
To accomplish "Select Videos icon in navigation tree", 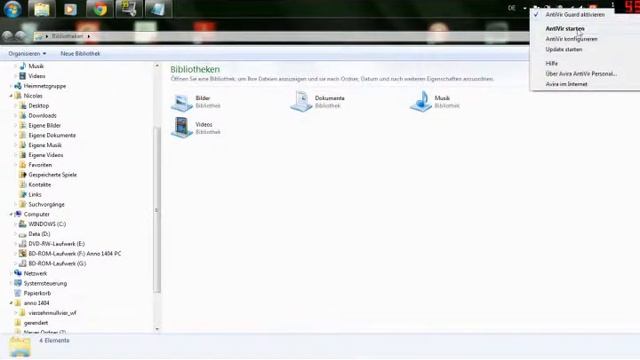I will click(x=23, y=76).
